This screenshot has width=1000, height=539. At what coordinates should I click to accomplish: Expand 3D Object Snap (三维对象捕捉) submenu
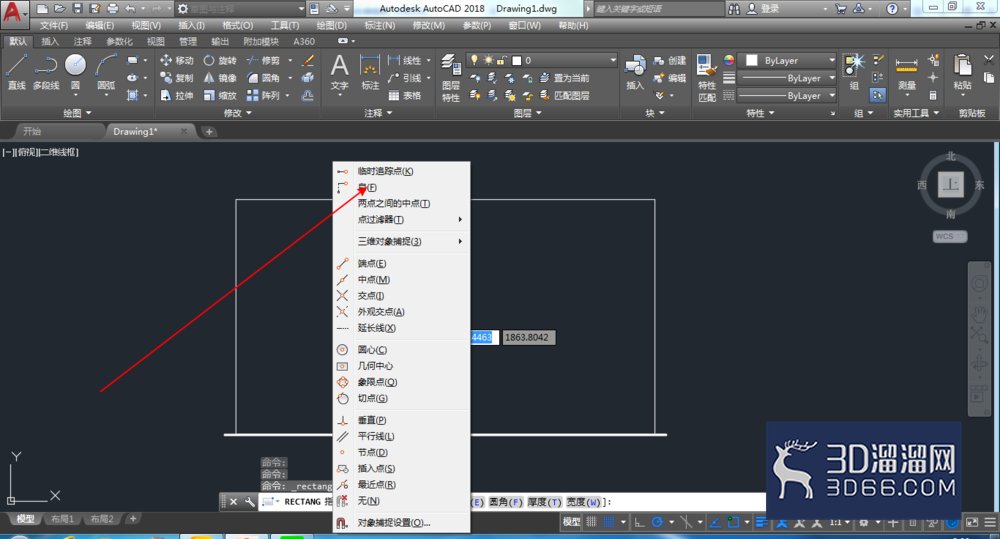(x=402, y=241)
